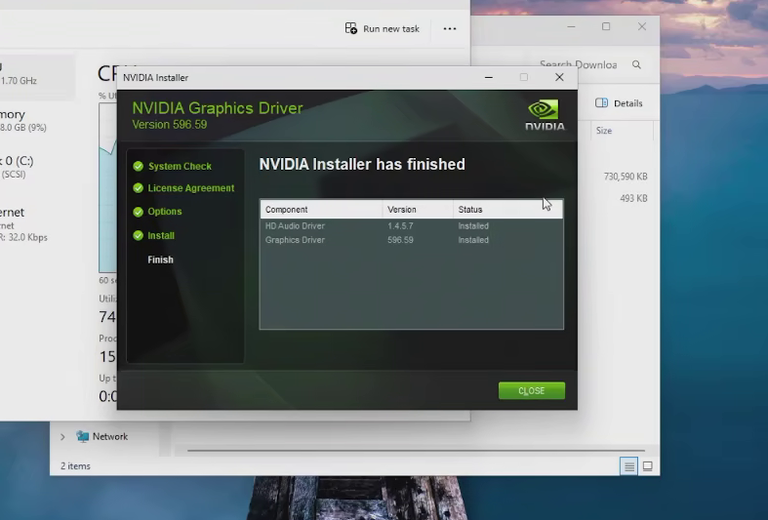Switch to large thumbnails view icon
The image size is (768, 520).
[x=648, y=467]
